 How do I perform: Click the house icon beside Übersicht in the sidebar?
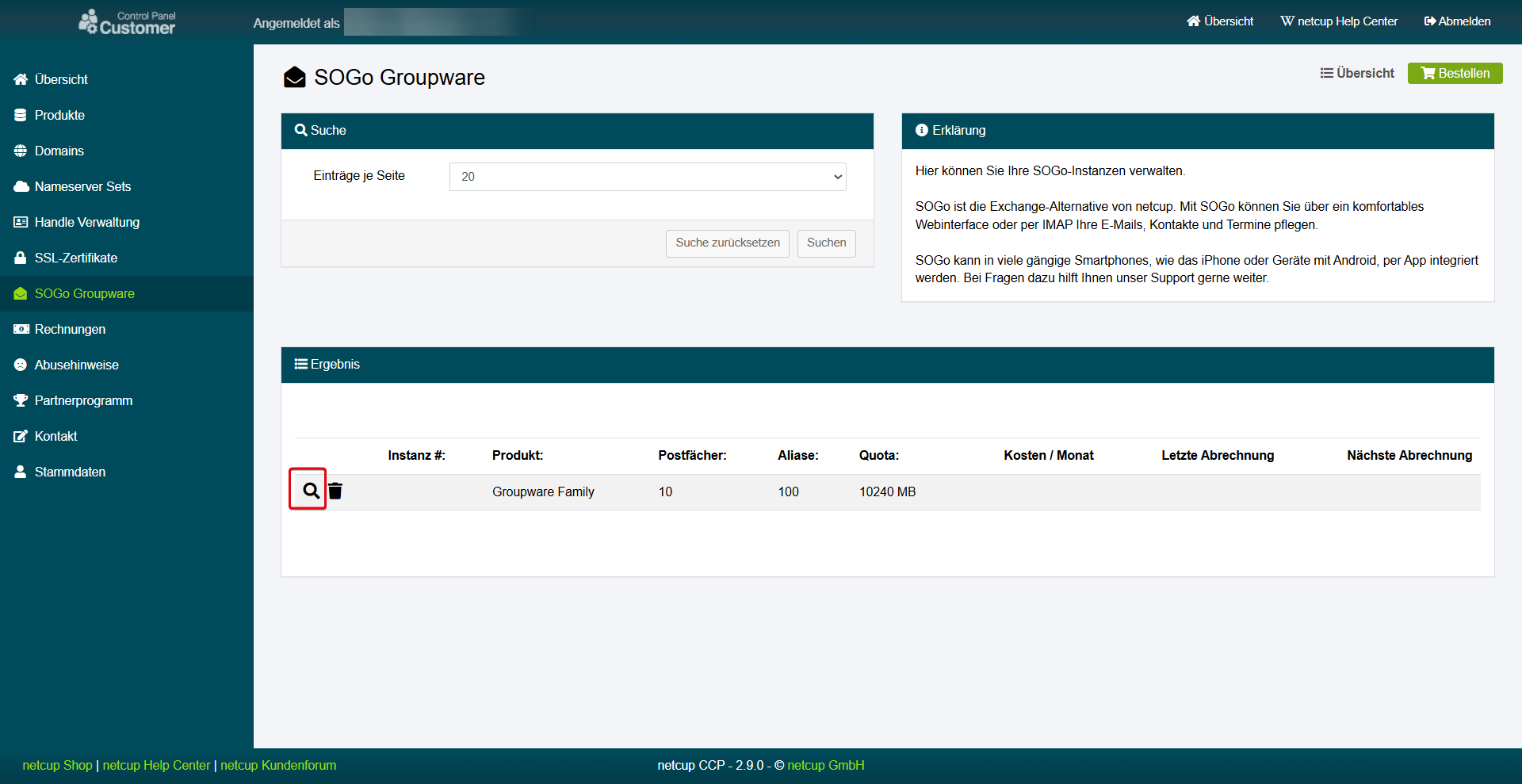(21, 79)
